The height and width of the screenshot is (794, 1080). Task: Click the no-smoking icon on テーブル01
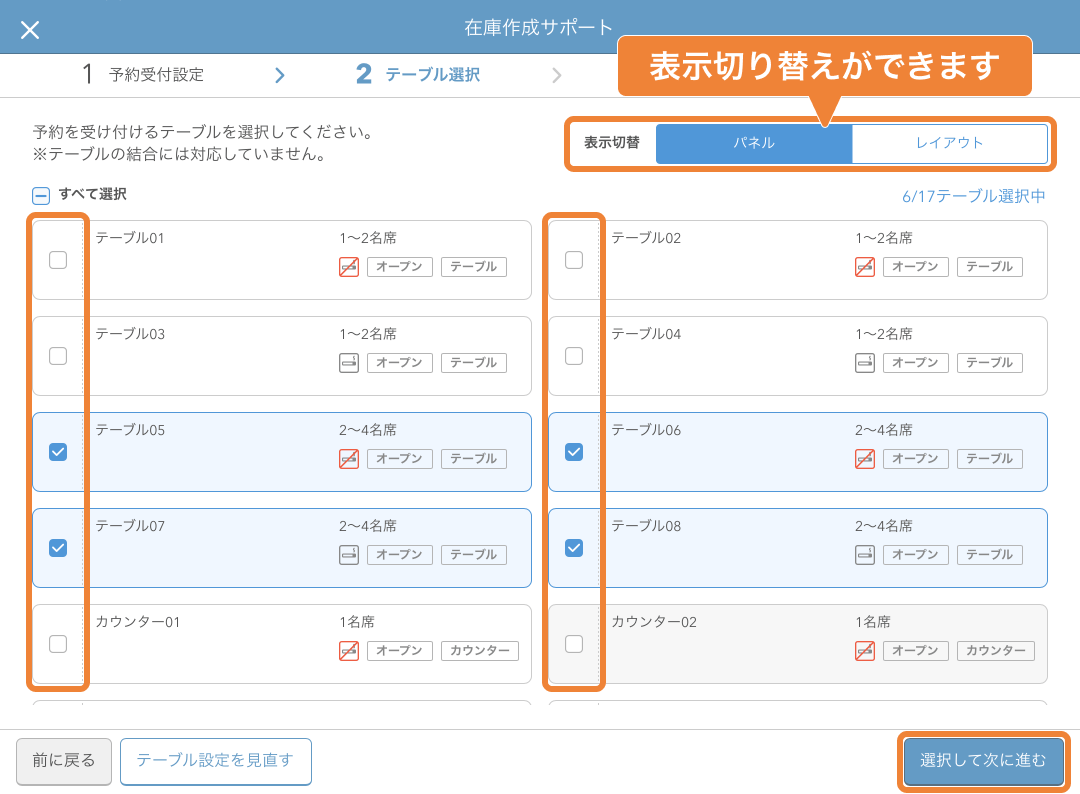coord(348,267)
